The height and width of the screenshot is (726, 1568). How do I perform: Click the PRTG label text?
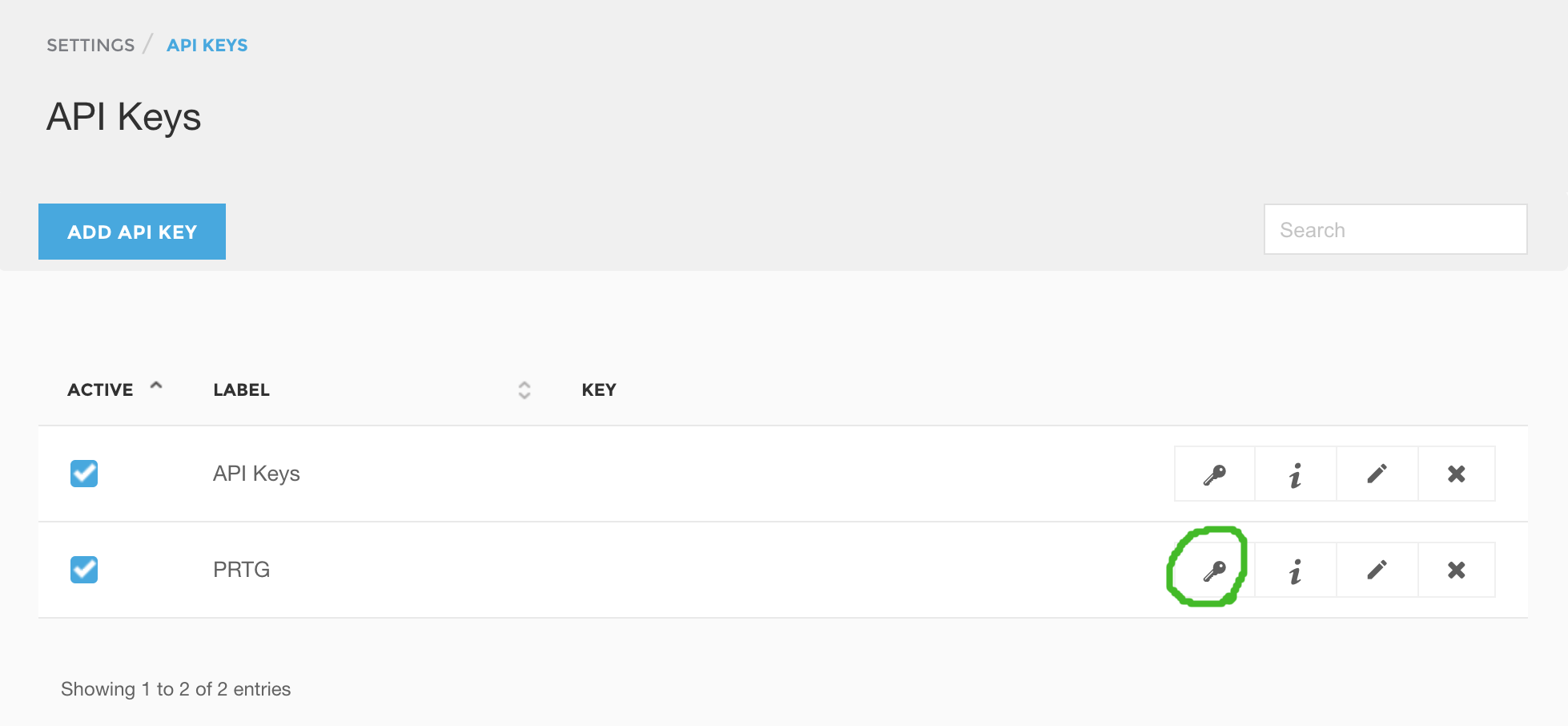point(242,570)
